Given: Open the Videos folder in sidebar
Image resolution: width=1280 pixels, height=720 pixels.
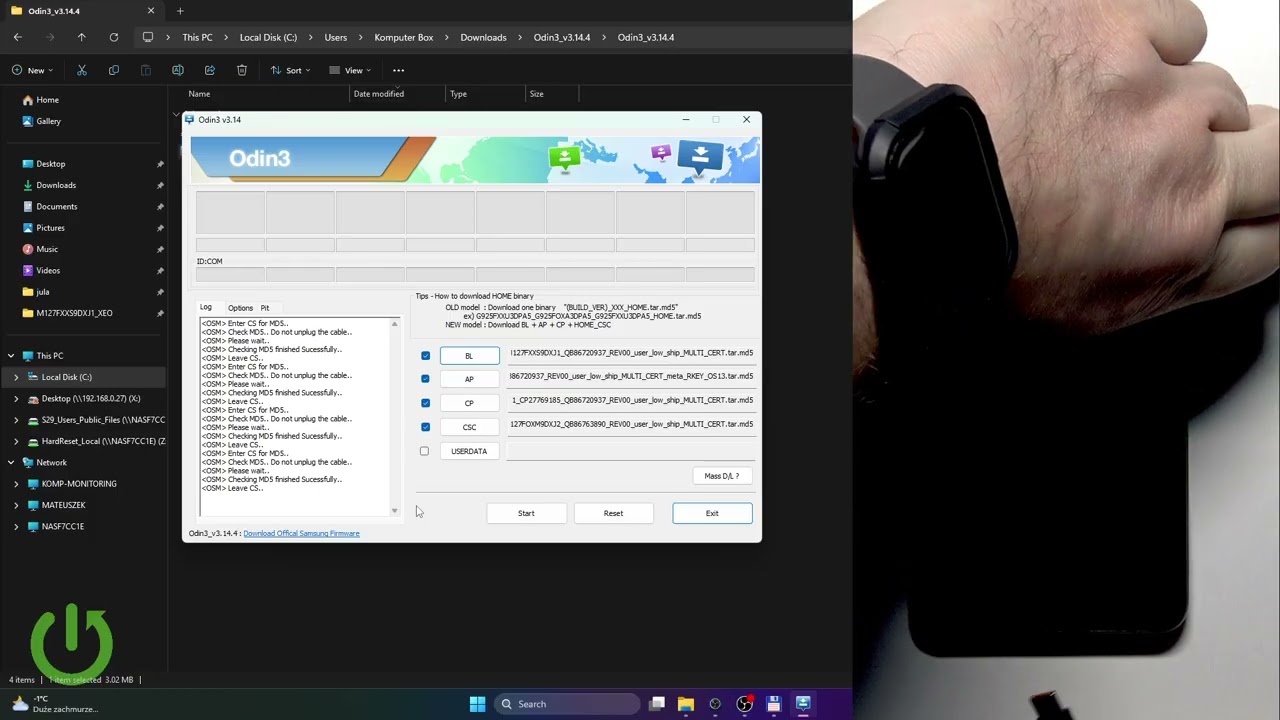Looking at the screenshot, I should point(48,270).
